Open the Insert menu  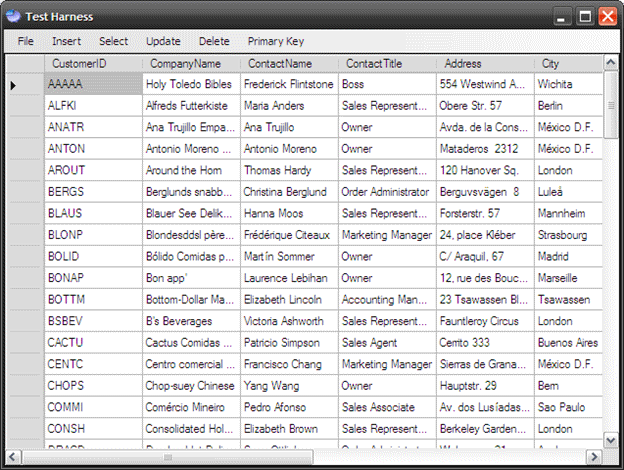[x=66, y=41]
